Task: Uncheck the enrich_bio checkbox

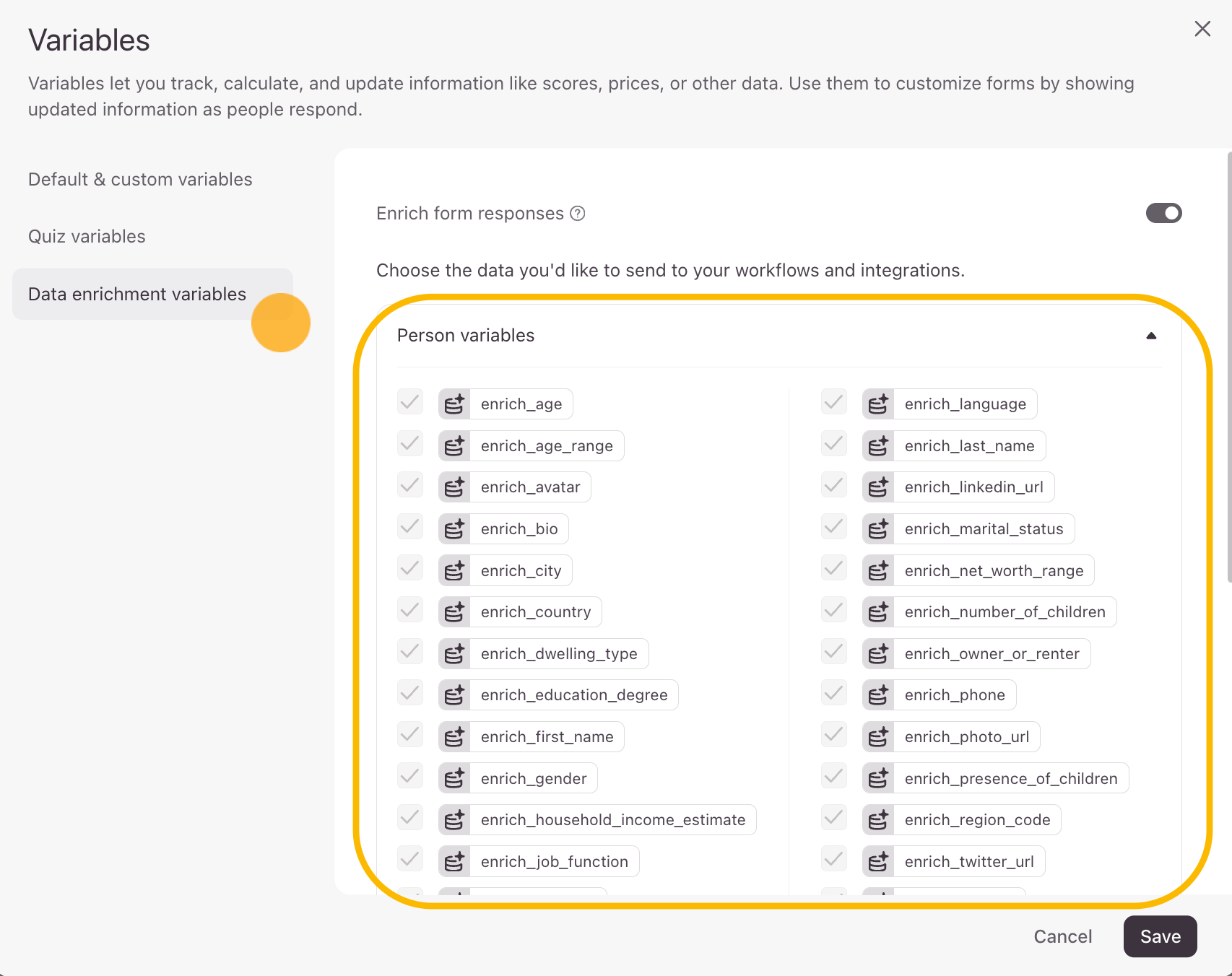Action: point(410,527)
